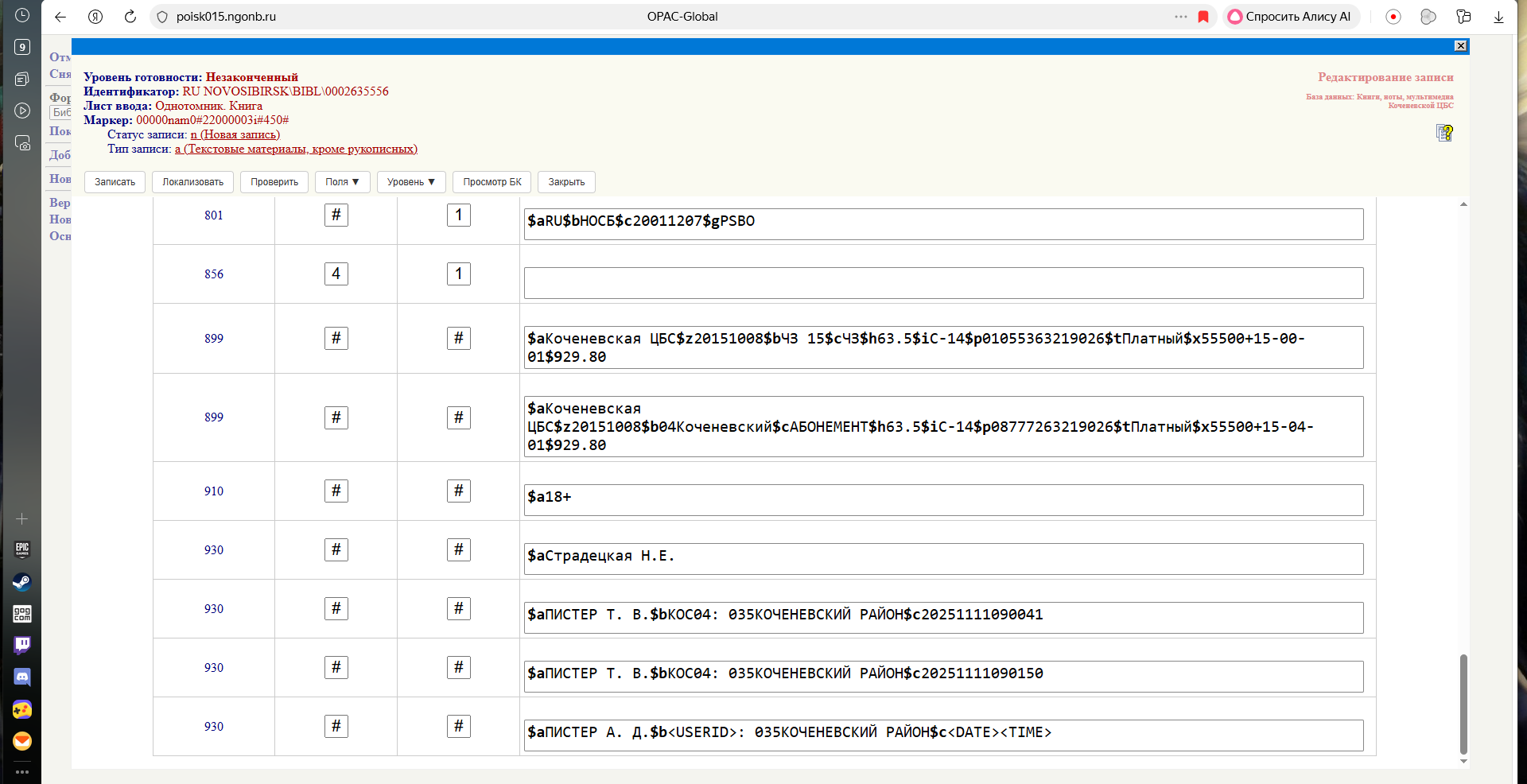
Task: Click the red-dot record icon in browser toolbar
Action: pyautogui.click(x=1393, y=17)
